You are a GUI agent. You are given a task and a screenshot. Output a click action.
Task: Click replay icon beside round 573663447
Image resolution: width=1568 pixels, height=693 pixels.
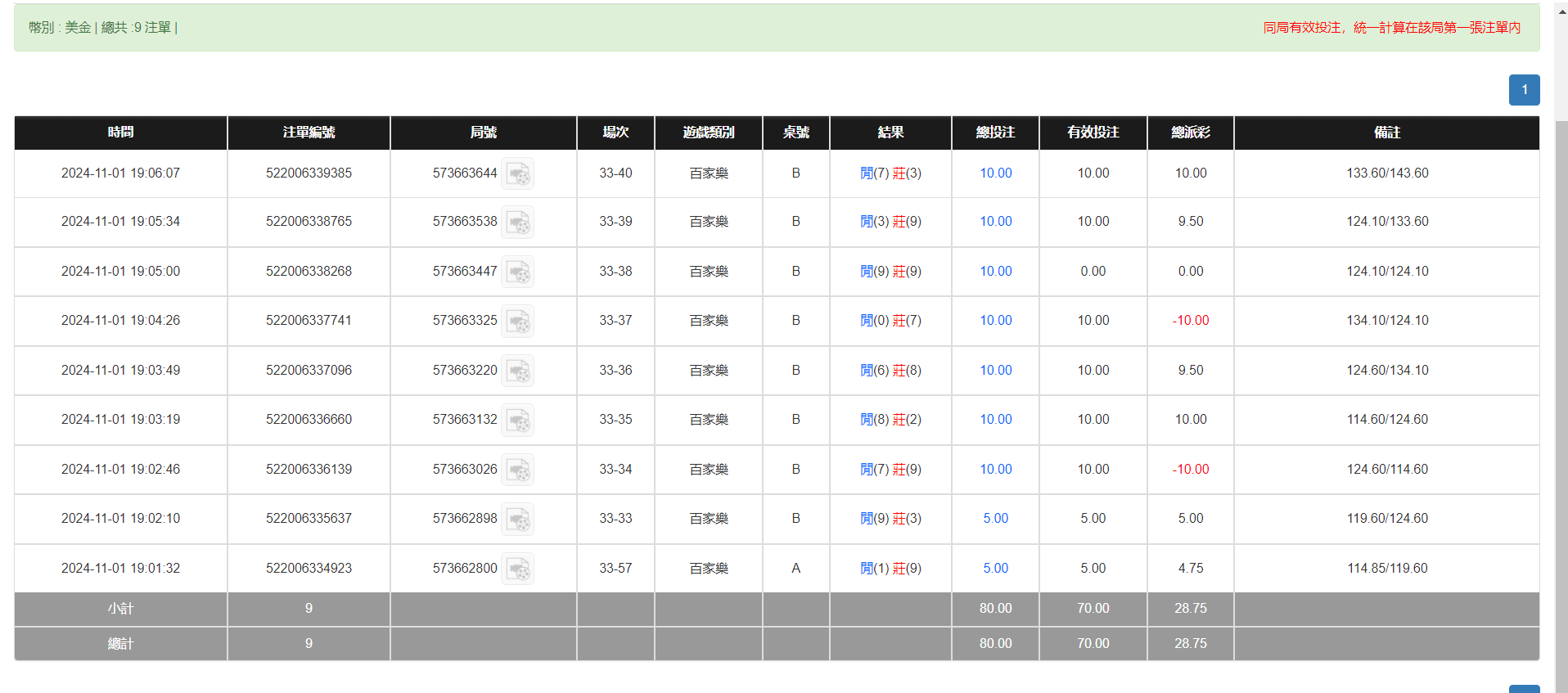(517, 272)
